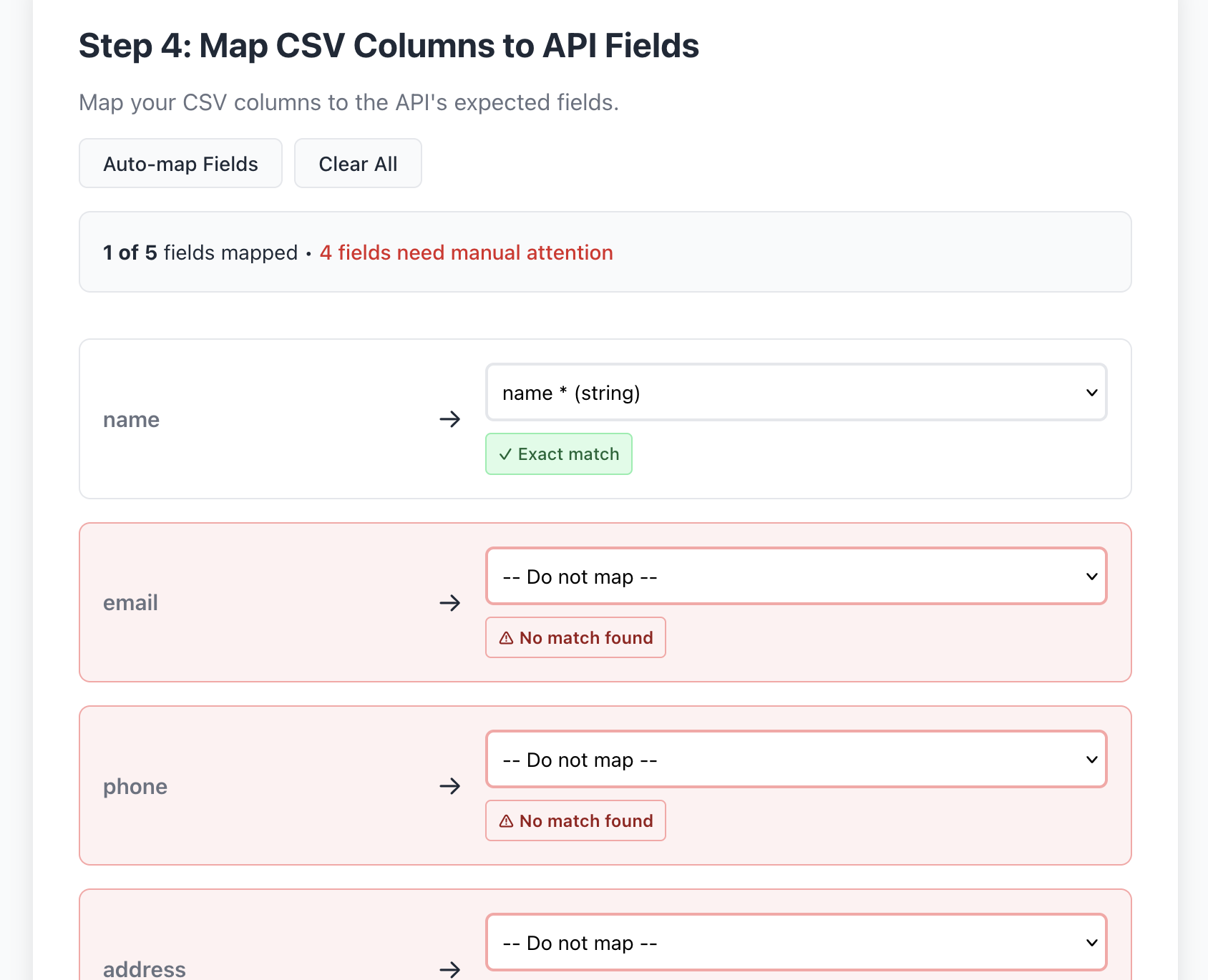Image resolution: width=1208 pixels, height=980 pixels.
Task: Open the mapping dropdown for the address column
Action: (796, 943)
